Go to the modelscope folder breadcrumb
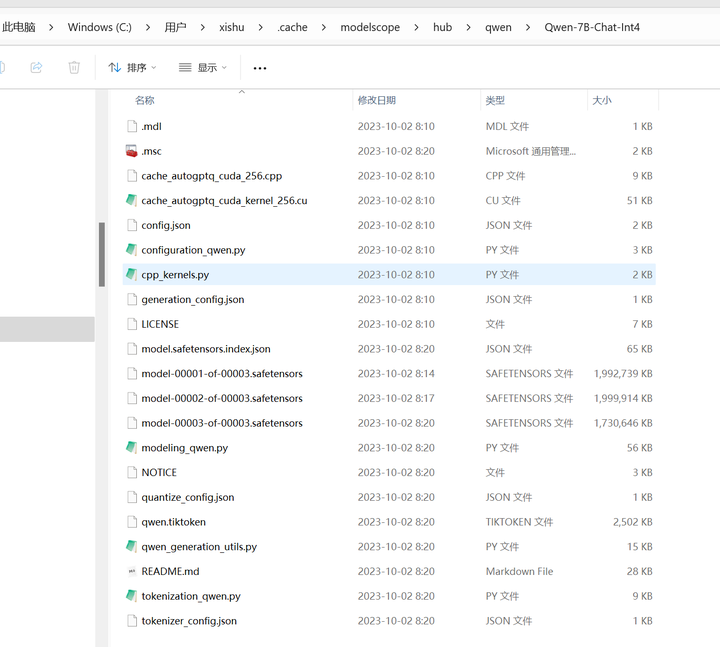720x647 pixels. (370, 27)
